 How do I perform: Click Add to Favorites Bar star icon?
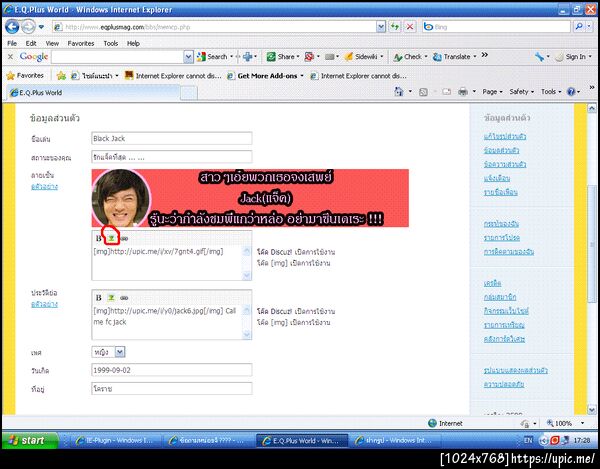pos(61,76)
